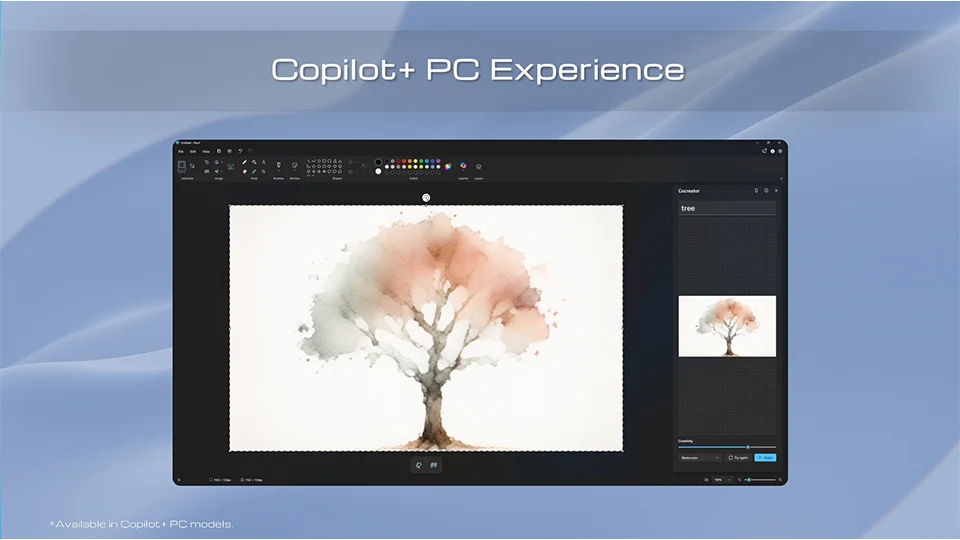Click the Stickers icon
Screen dimensions: 960x540
pyautogui.click(x=294, y=165)
